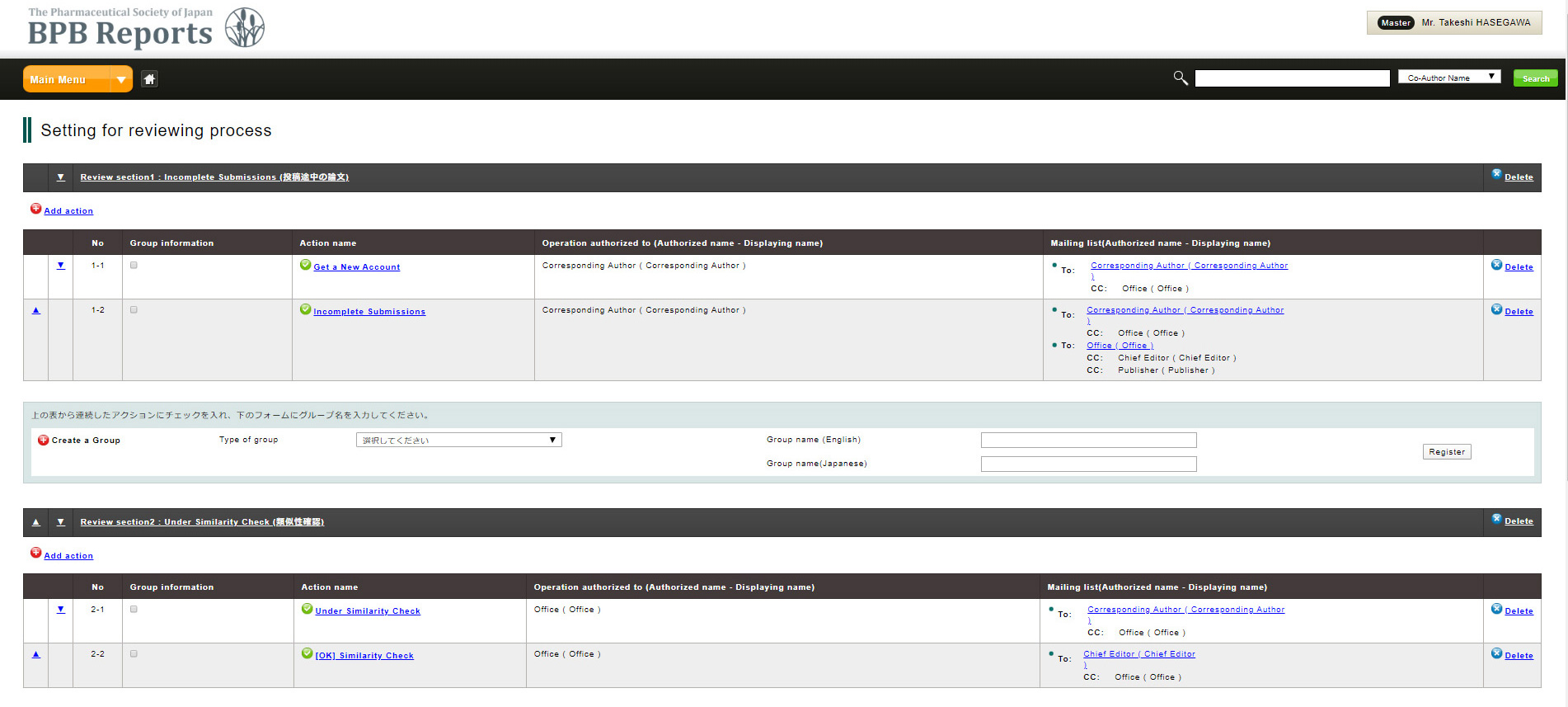Click Add action link in section1
Screen dimensions: 1568x707
pyautogui.click(x=68, y=211)
